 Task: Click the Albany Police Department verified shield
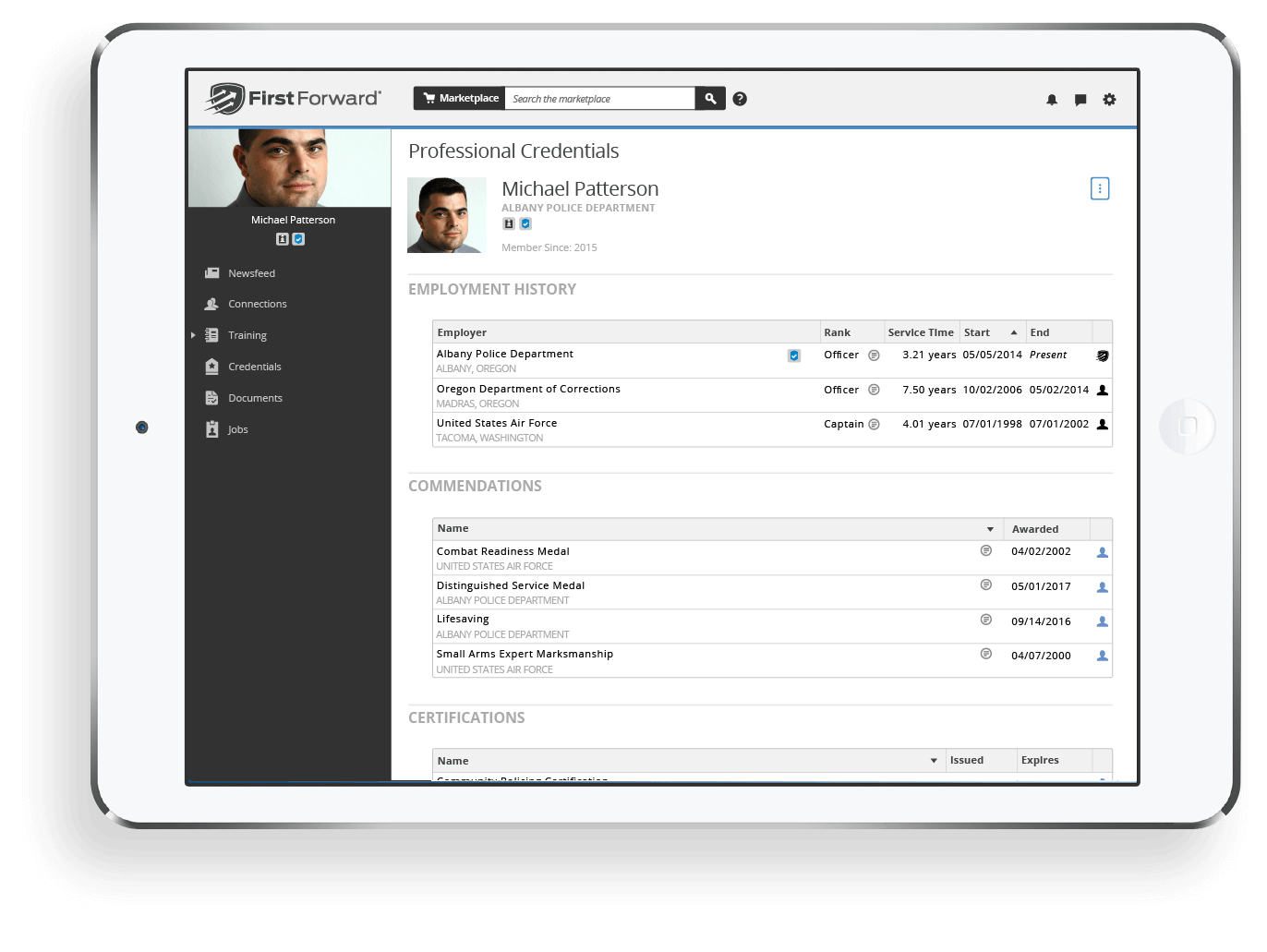(794, 355)
